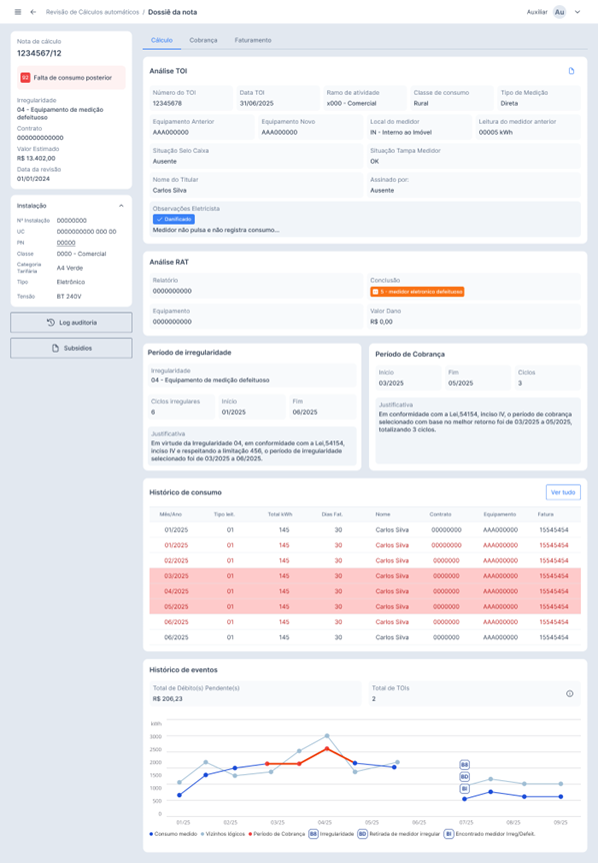
Task: Click the BB irregularidade marker on chart
Action: click(465, 765)
